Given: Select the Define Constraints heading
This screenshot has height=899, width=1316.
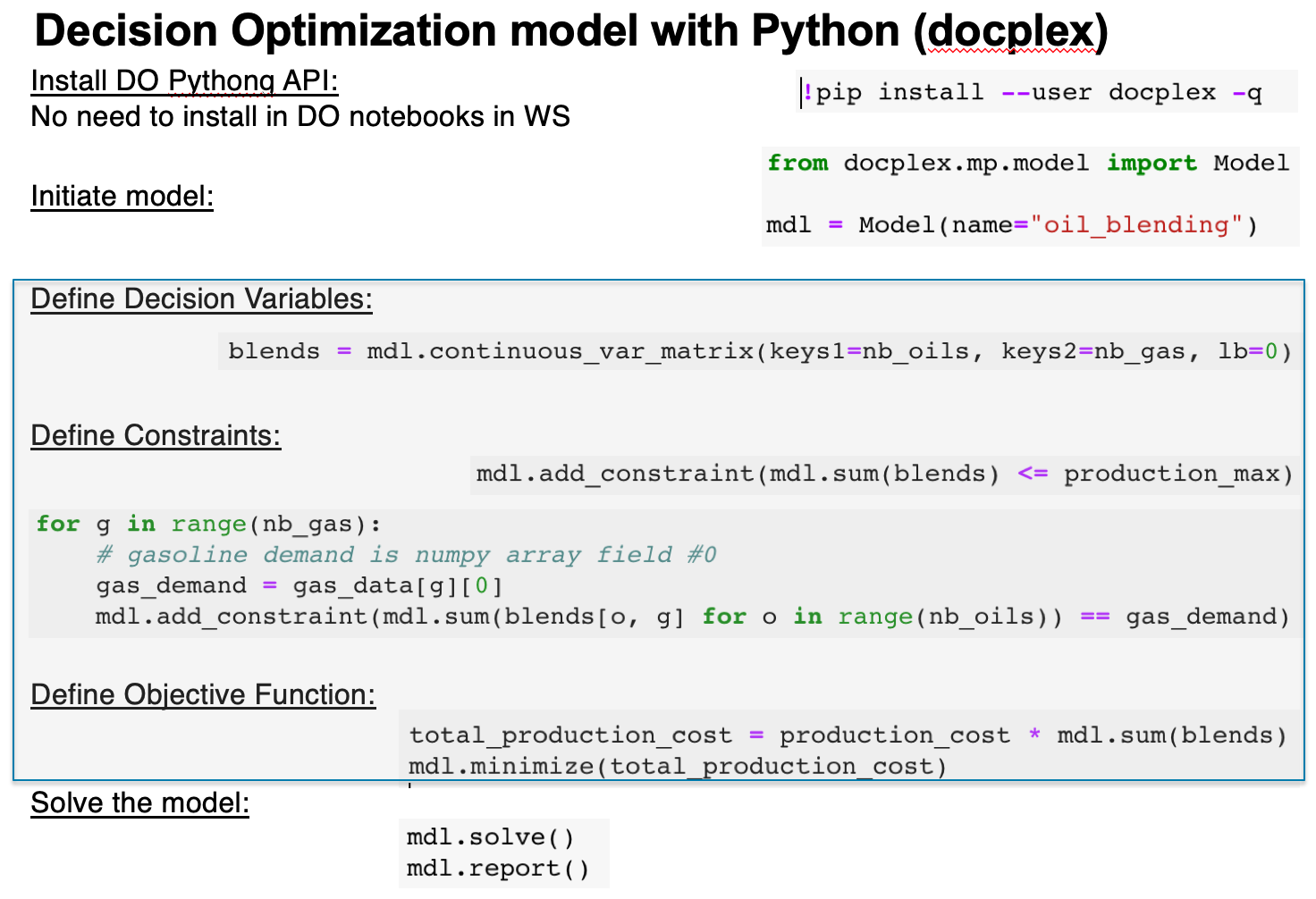Looking at the screenshot, I should pyautogui.click(x=156, y=435).
